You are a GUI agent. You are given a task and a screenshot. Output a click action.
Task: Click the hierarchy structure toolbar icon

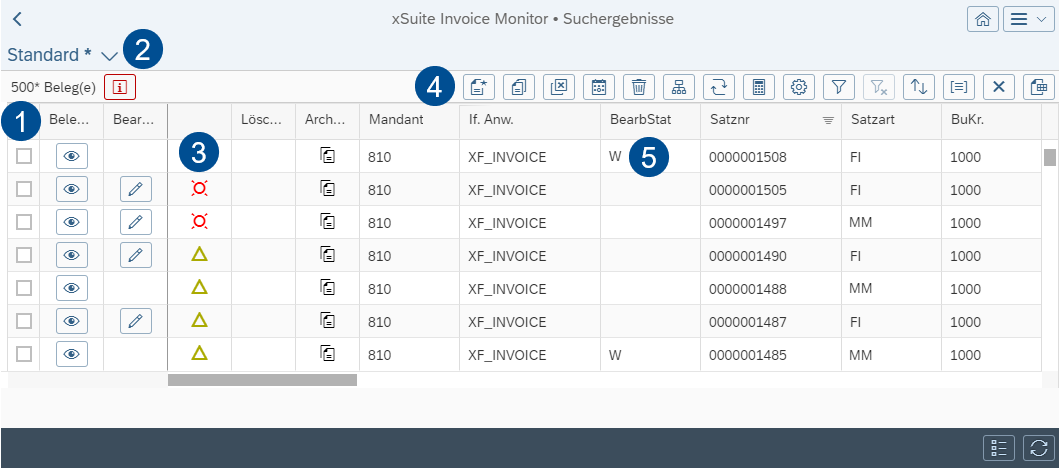pos(679,86)
